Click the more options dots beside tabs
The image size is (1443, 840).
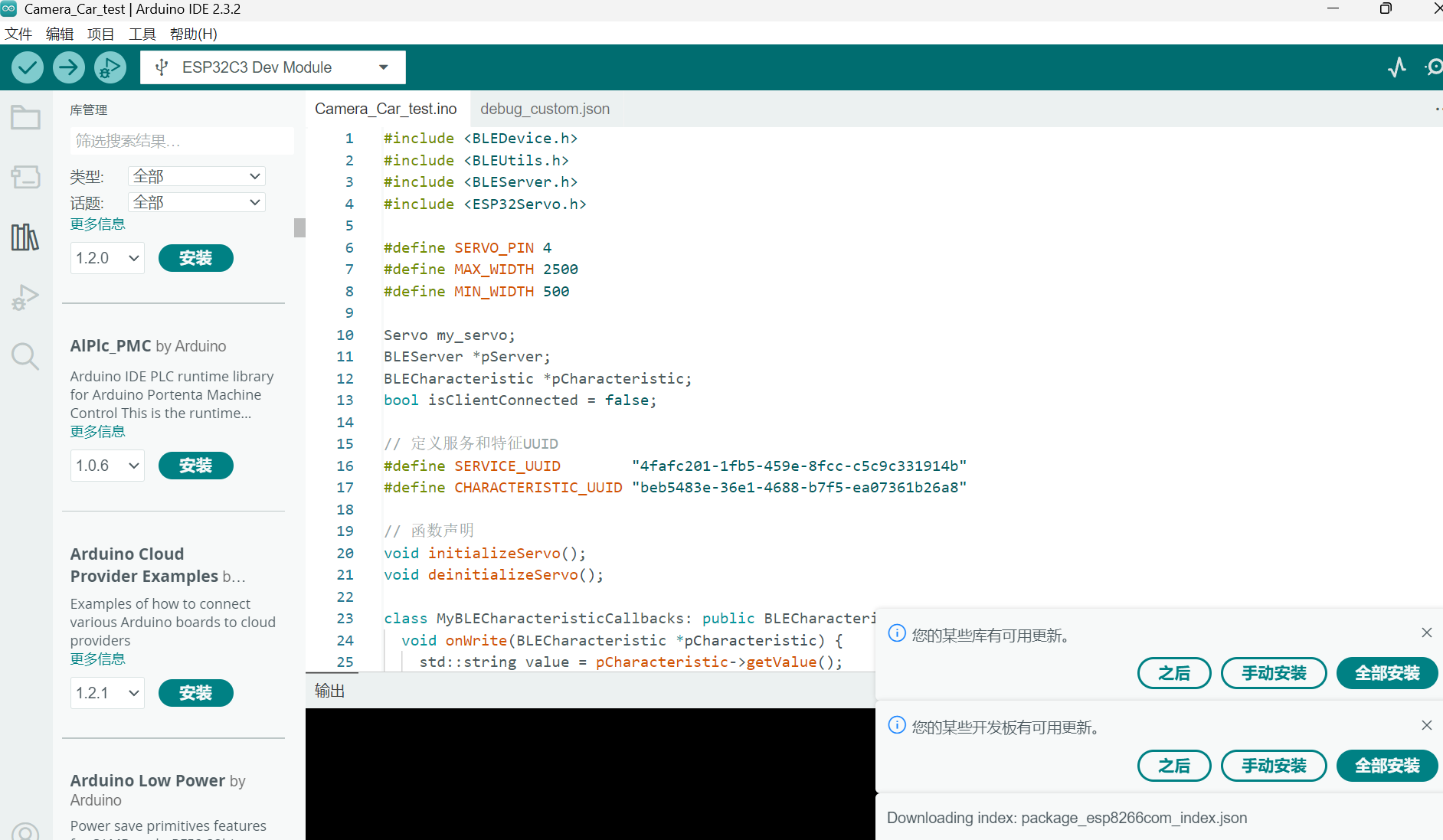pyautogui.click(x=1438, y=109)
